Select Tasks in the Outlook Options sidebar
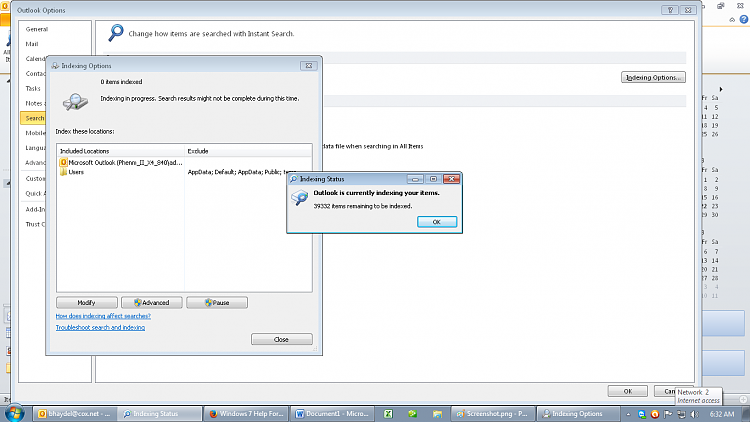 (33, 89)
